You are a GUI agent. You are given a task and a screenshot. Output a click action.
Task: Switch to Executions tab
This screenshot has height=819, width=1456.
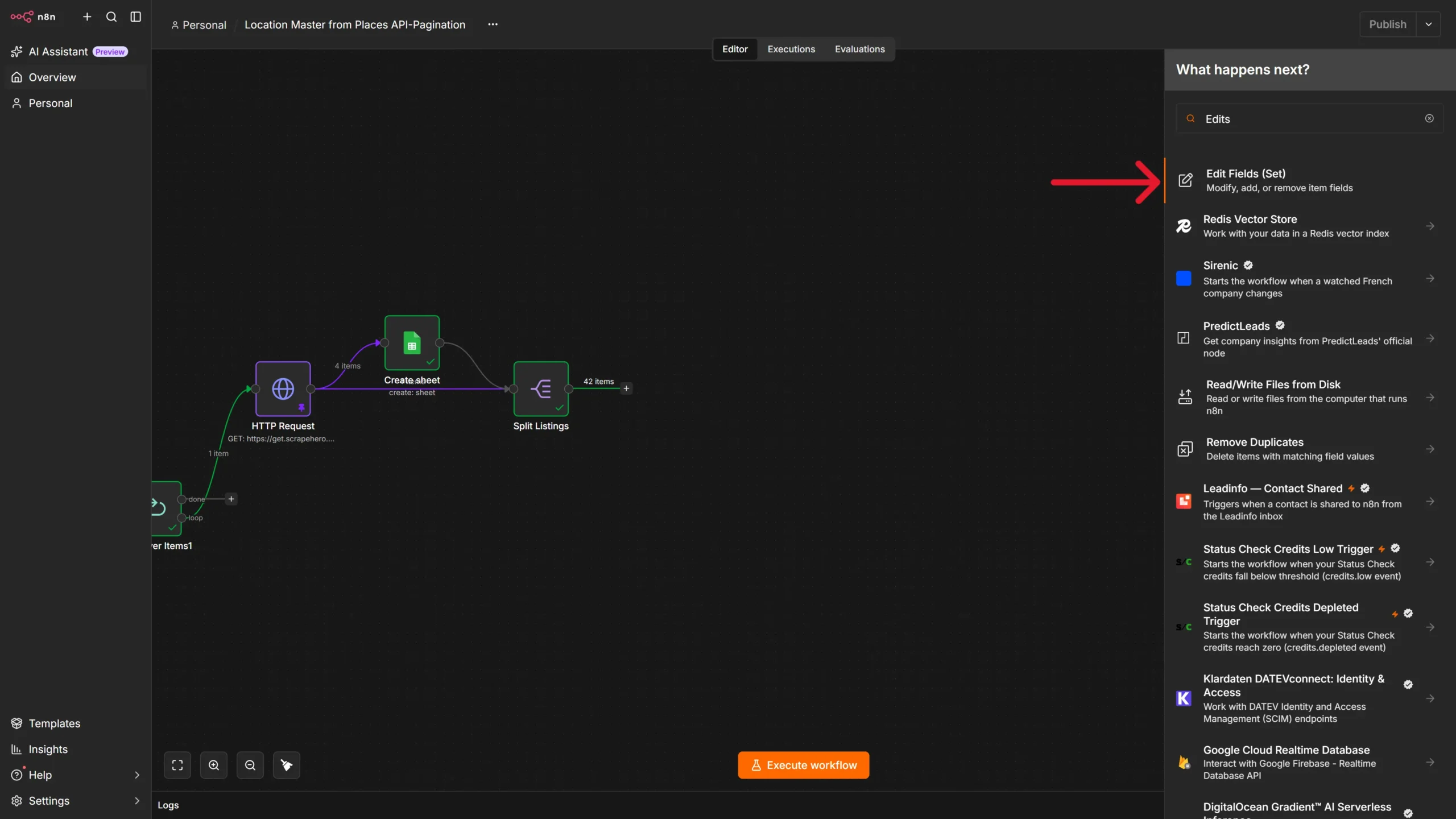[791, 49]
